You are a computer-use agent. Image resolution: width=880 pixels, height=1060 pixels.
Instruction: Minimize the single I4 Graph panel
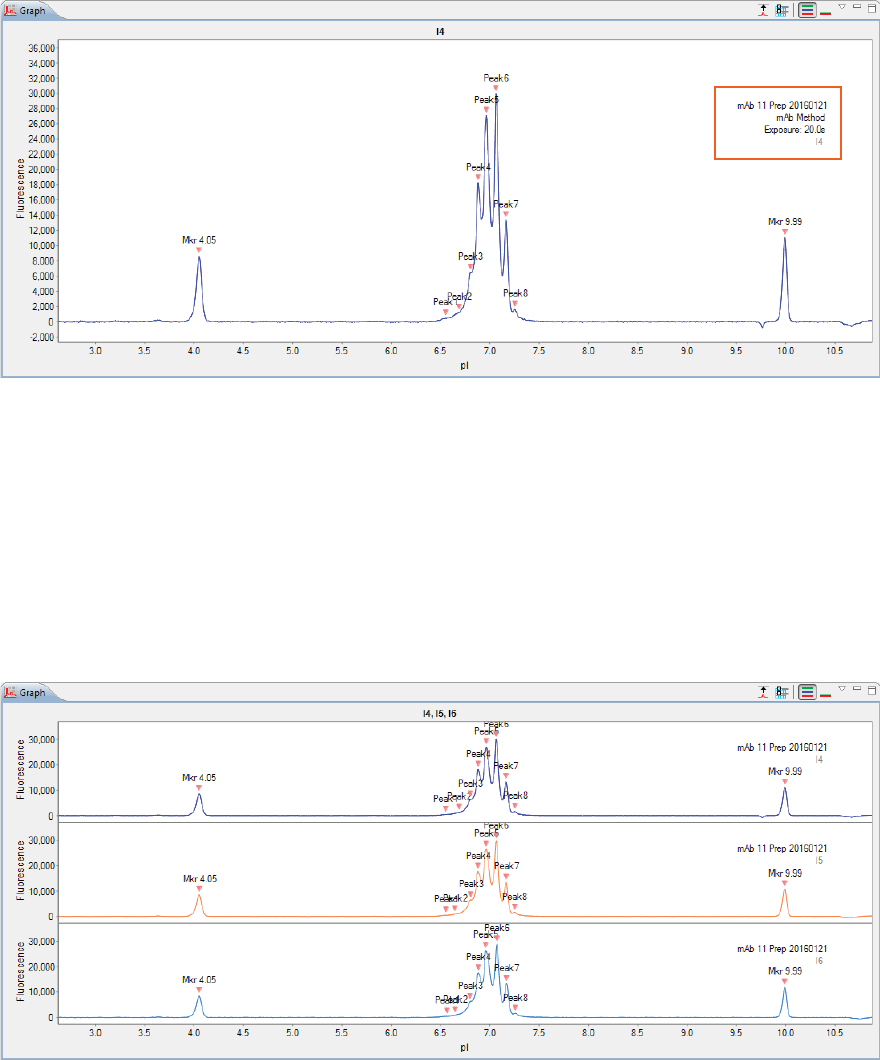(x=857, y=7)
